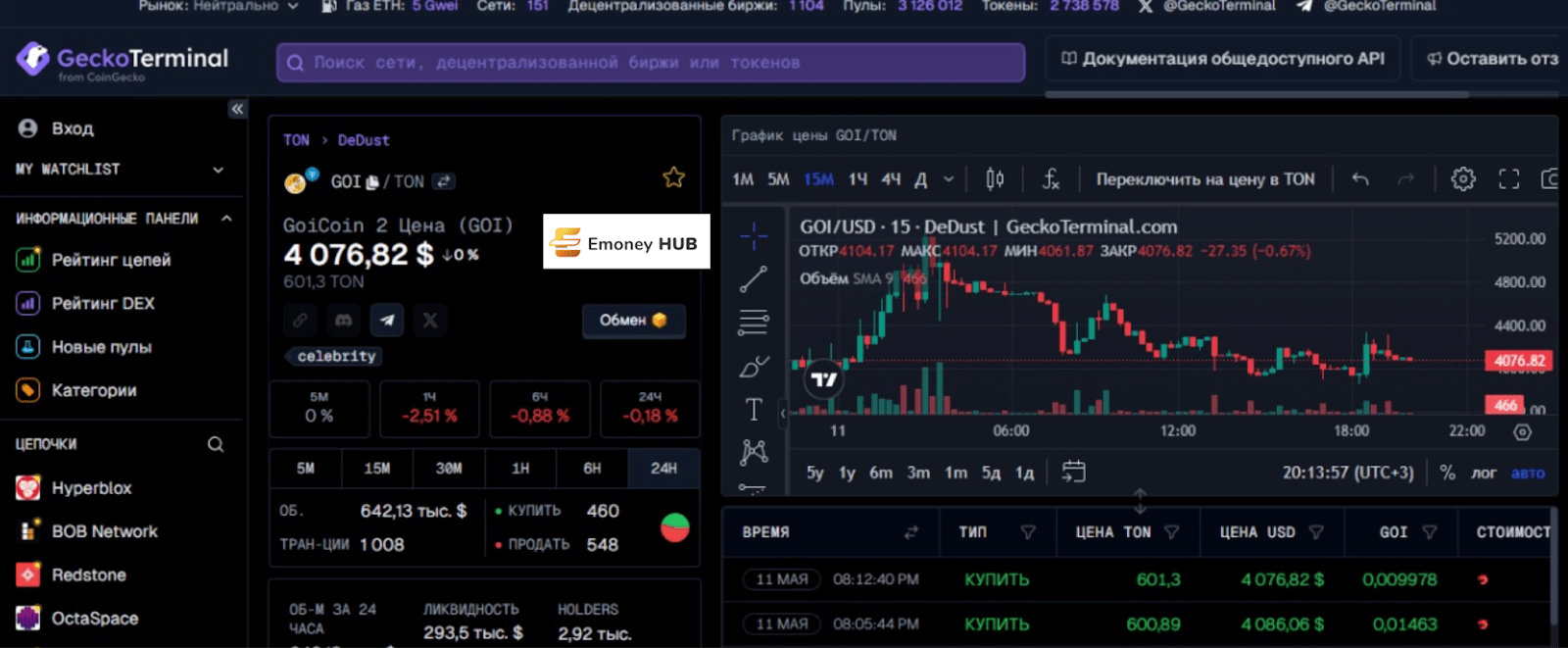Click the token search field
Image resolution: width=1568 pixels, height=648 pixels.
(651, 63)
